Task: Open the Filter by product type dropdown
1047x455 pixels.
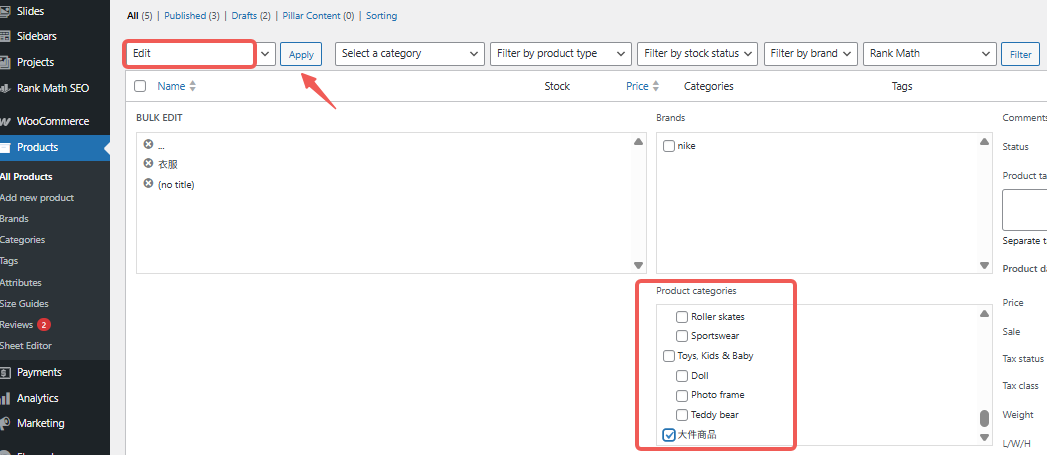Action: coord(561,54)
